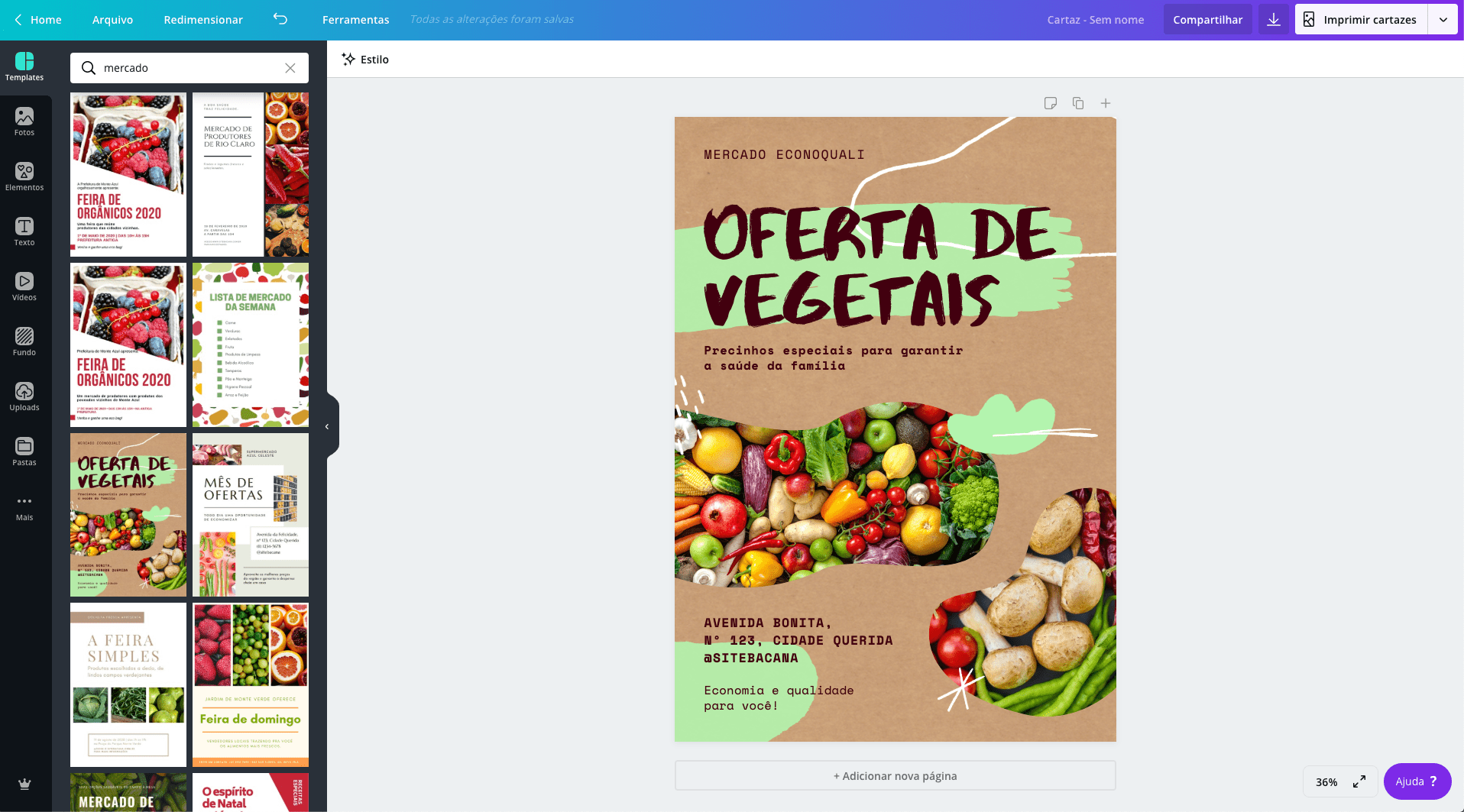Click the Estilo button

(365, 60)
